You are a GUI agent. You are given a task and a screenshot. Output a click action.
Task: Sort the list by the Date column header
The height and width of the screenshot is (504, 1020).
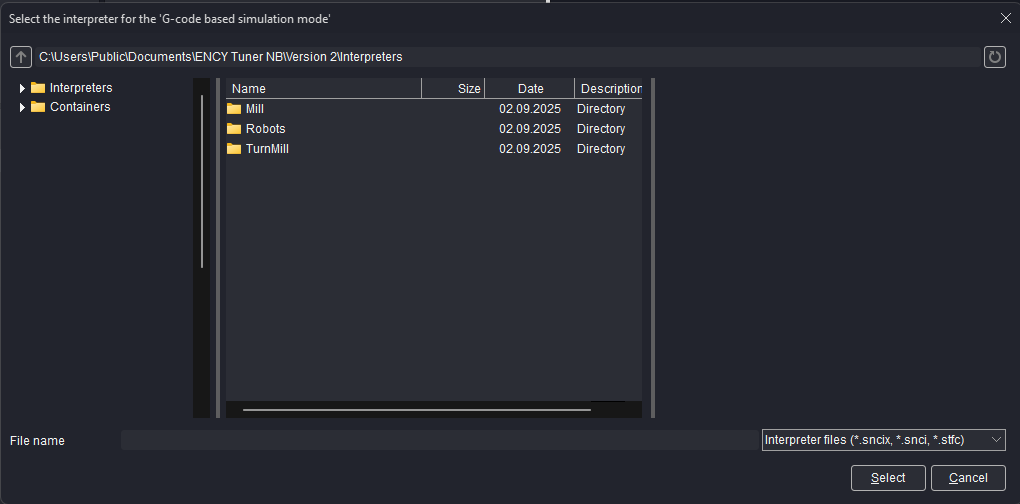click(x=530, y=89)
